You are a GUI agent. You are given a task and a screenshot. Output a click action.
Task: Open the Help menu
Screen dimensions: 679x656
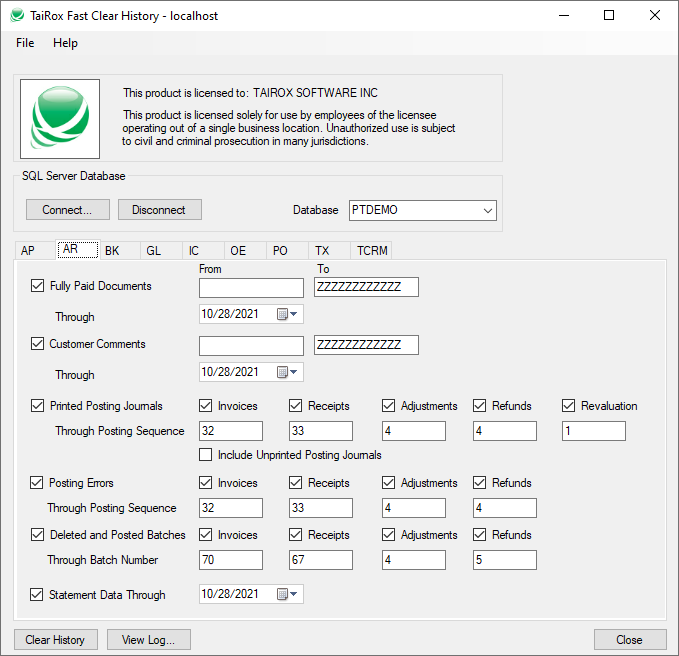65,43
